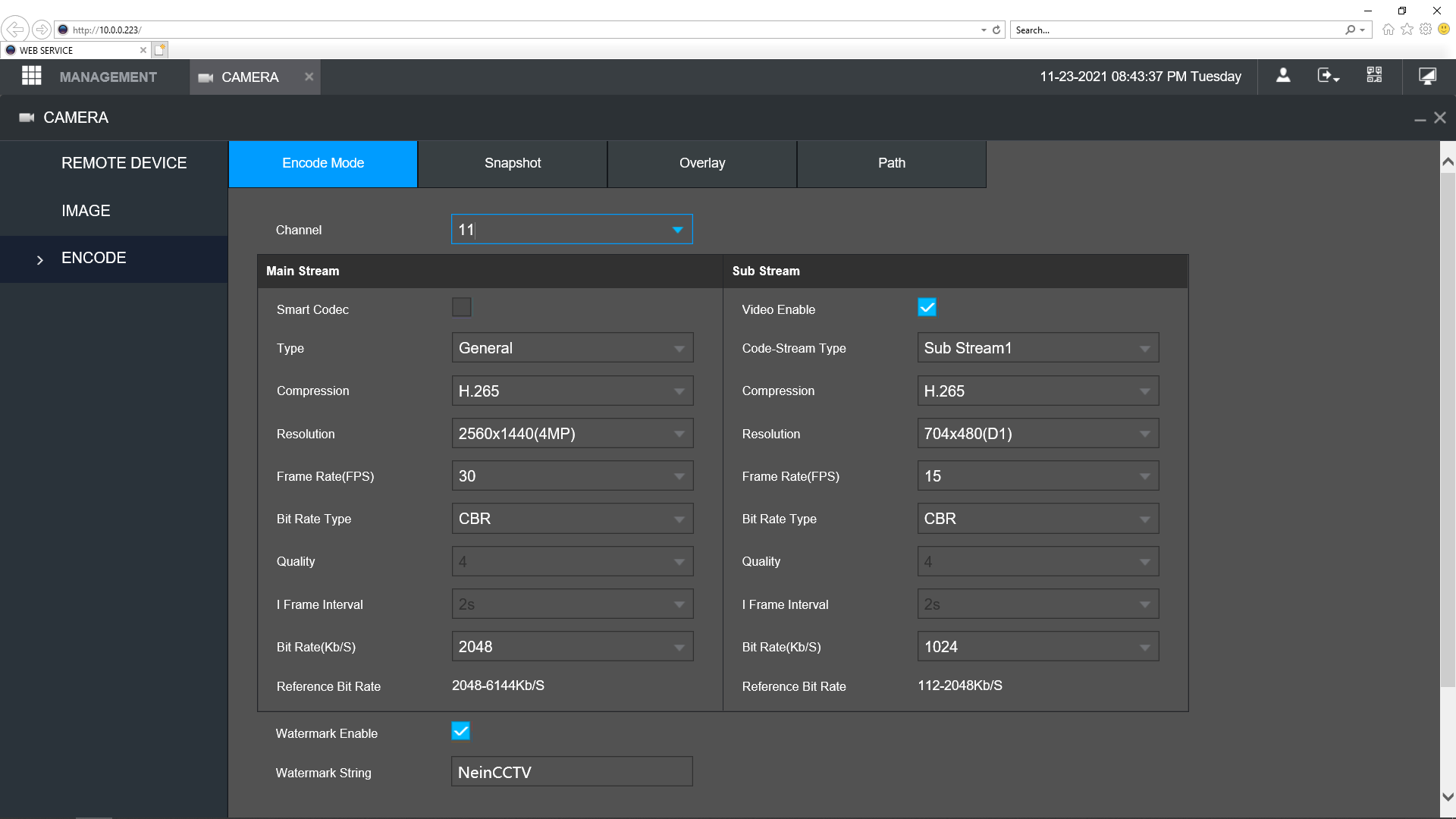Select the MANAGEMENT tab

108,77
